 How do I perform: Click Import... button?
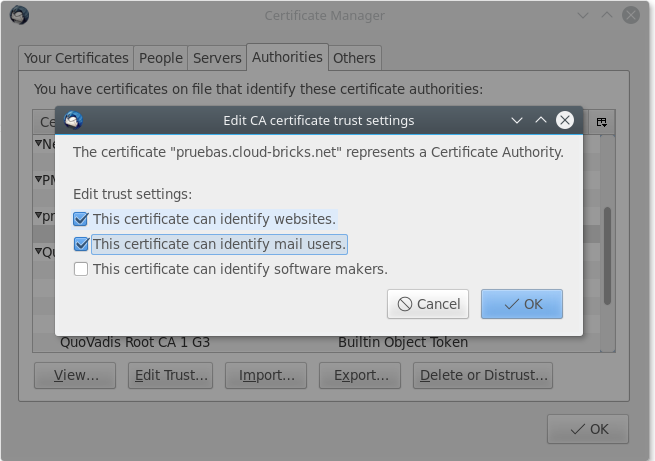pyautogui.click(x=266, y=375)
